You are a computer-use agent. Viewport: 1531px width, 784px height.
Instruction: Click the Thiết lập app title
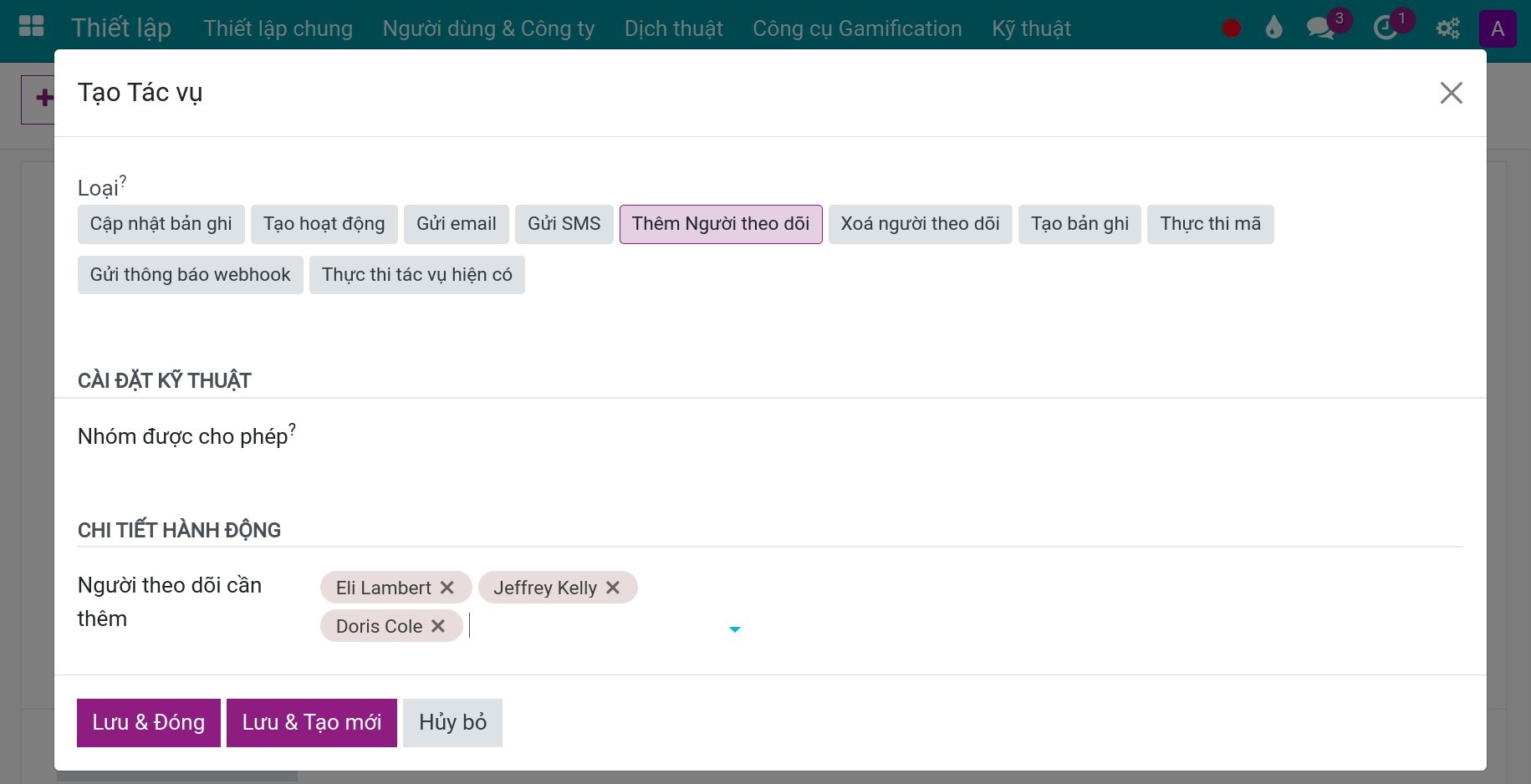(x=121, y=28)
